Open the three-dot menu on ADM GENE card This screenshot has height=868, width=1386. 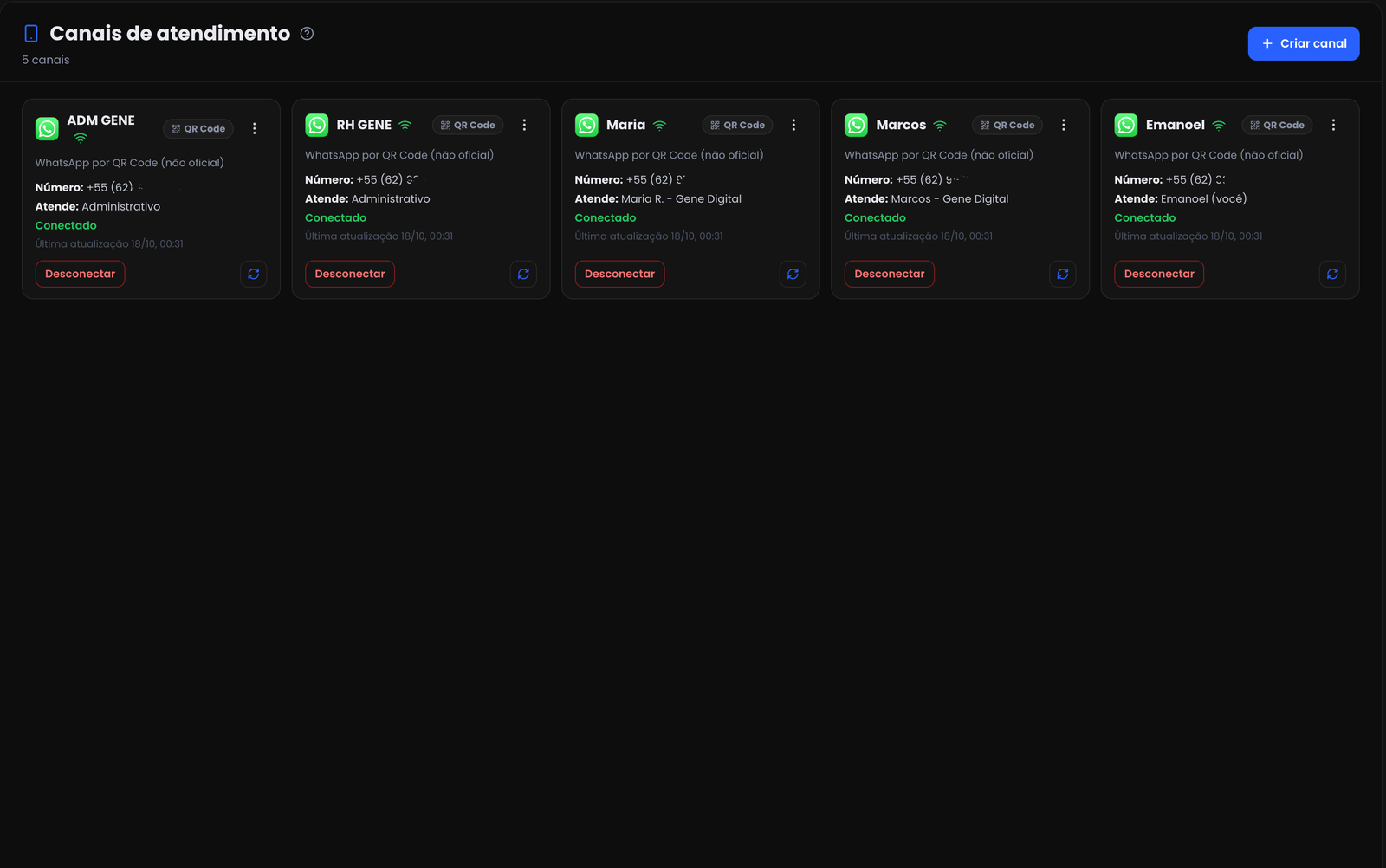point(255,128)
